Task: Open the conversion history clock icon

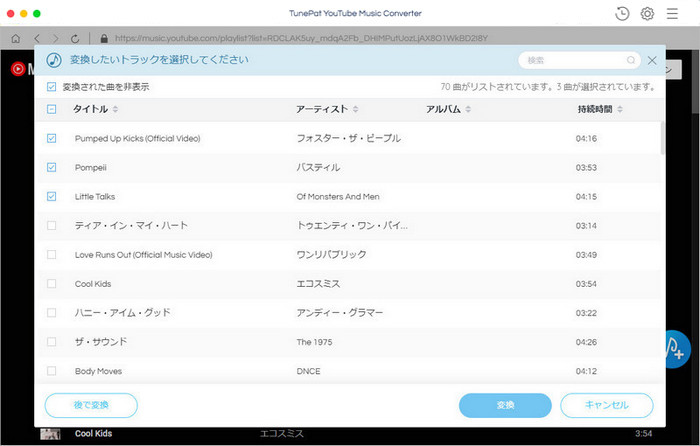Action: [x=622, y=14]
